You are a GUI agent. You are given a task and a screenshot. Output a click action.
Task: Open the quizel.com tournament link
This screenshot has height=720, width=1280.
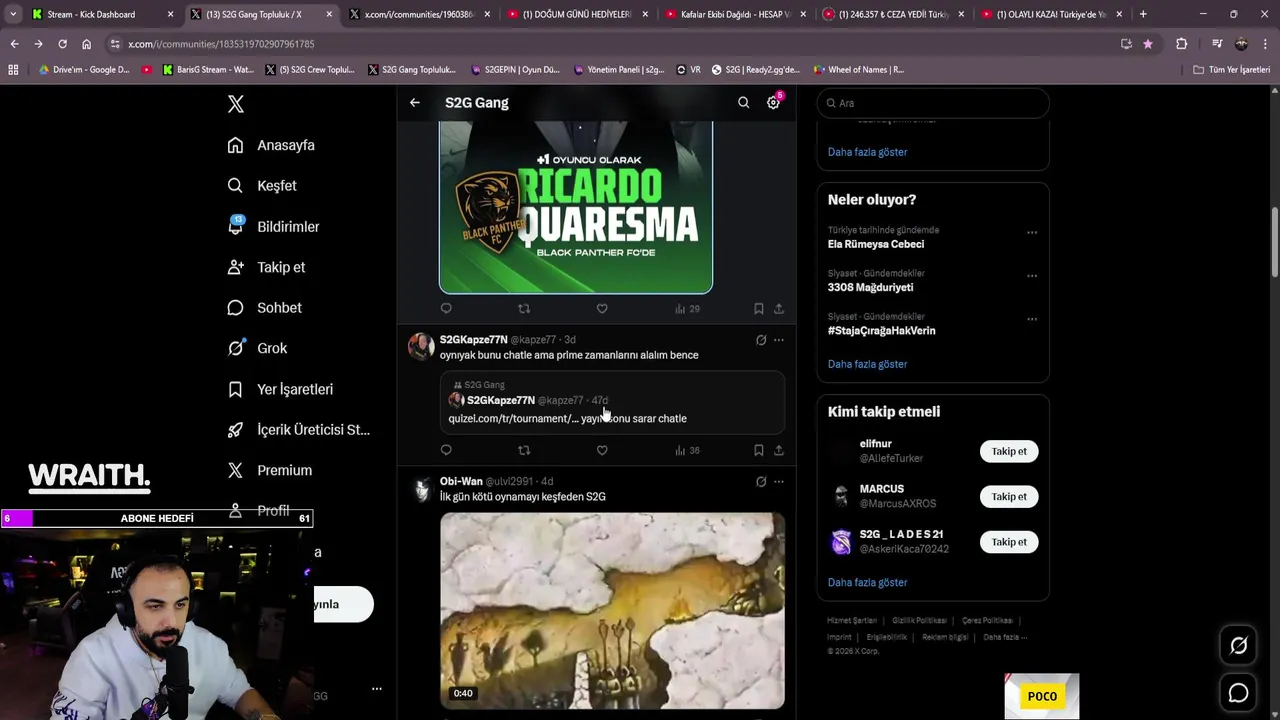click(x=513, y=419)
